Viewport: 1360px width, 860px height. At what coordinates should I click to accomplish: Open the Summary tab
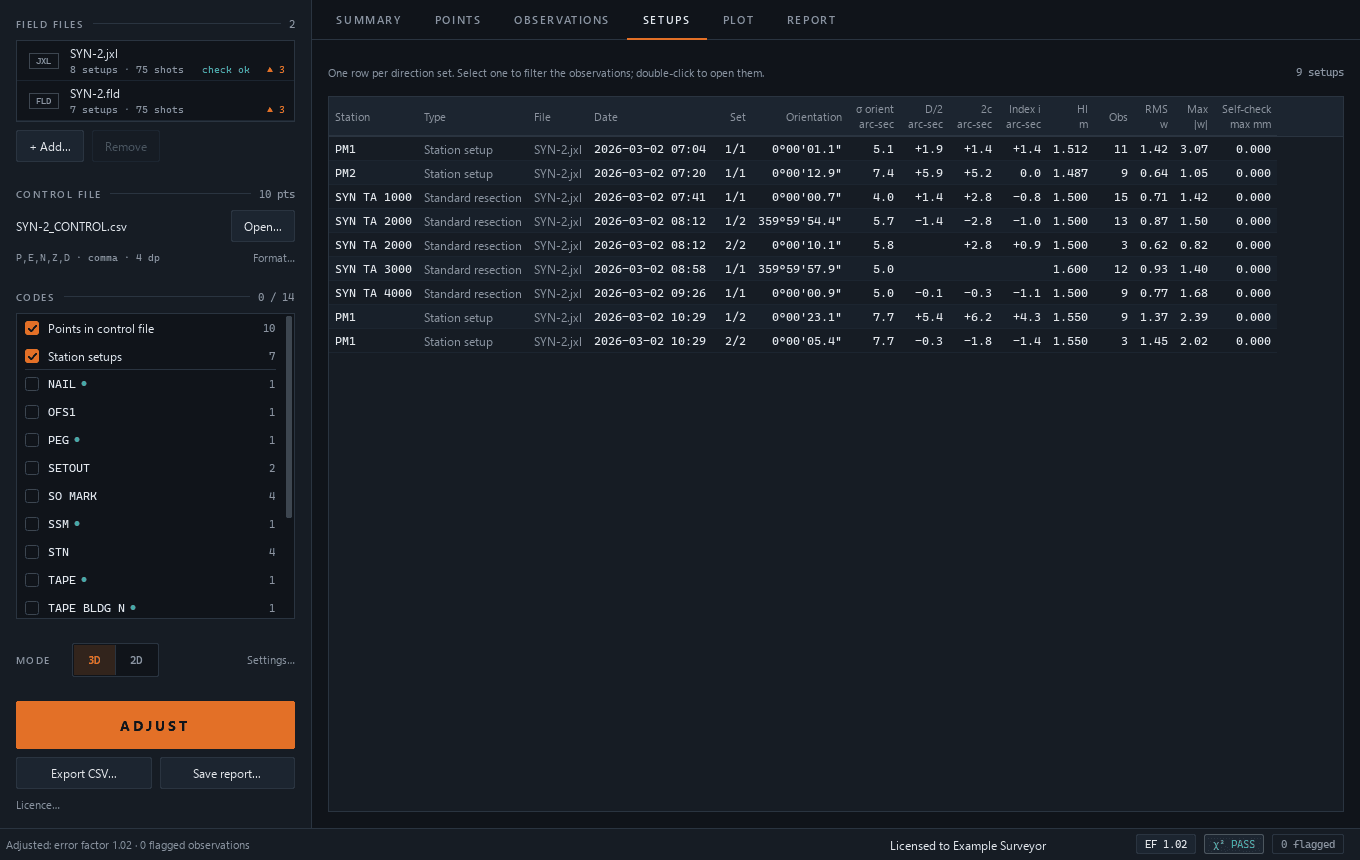point(368,20)
